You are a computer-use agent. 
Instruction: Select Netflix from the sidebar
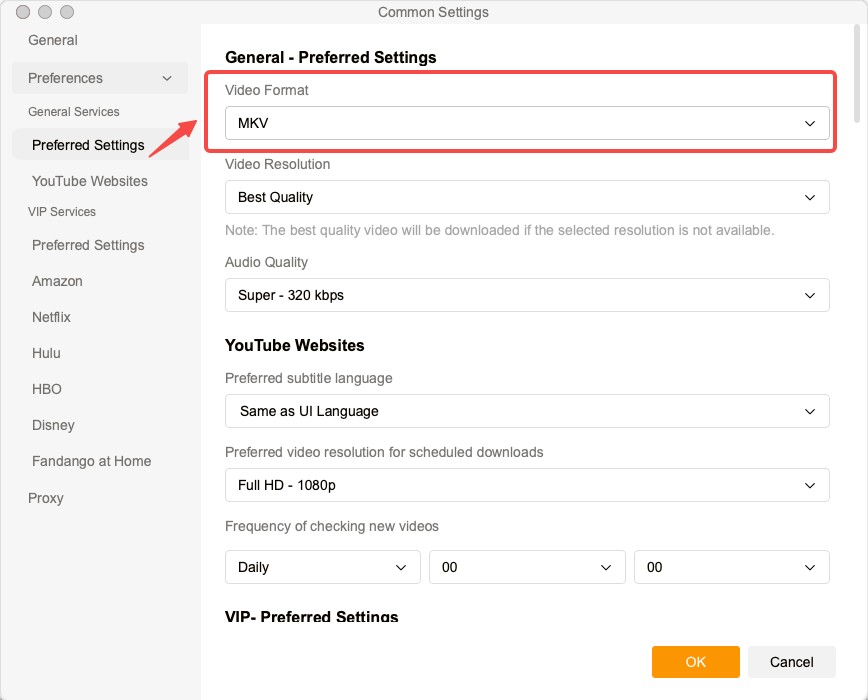[51, 317]
